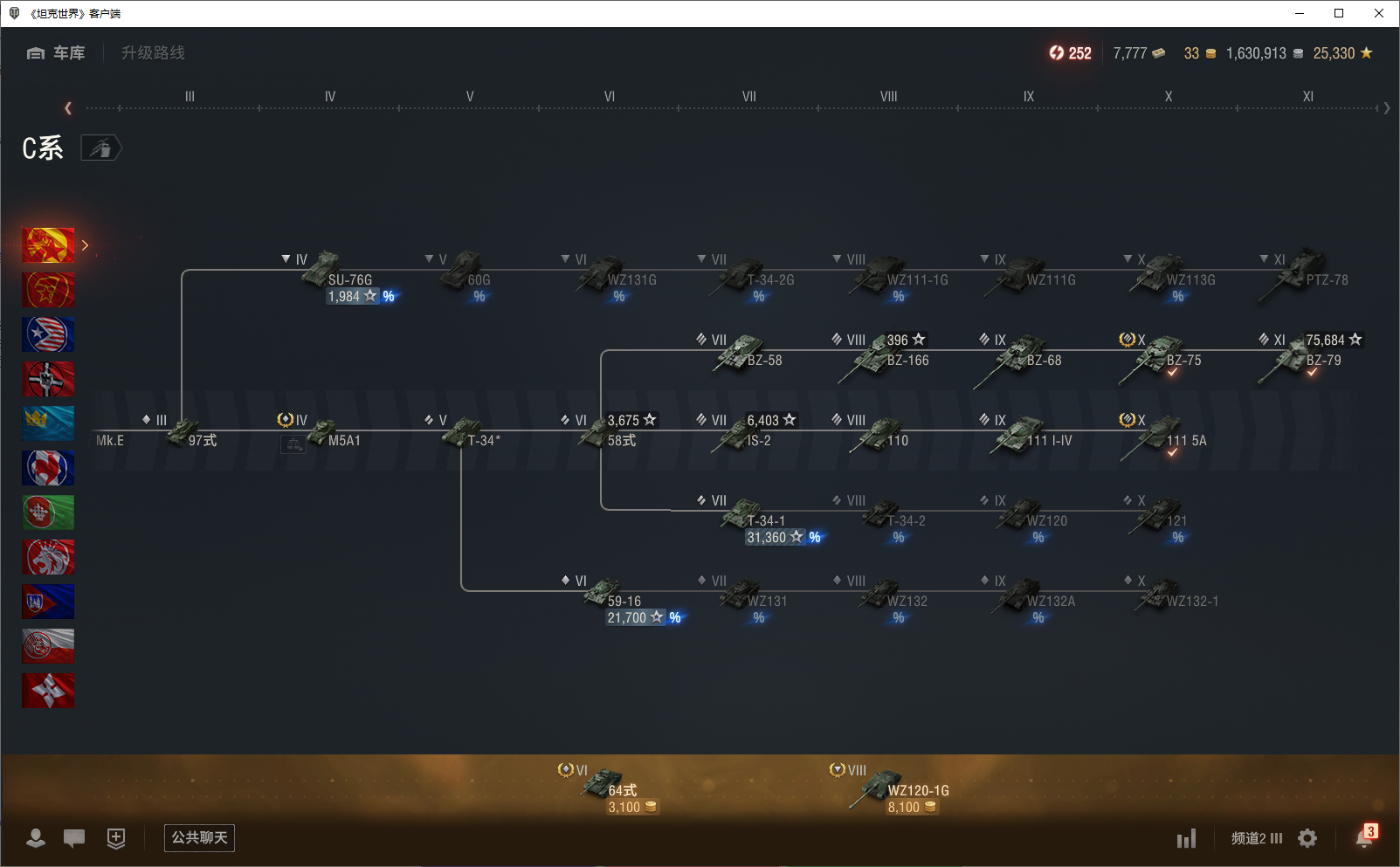This screenshot has width=1400, height=867.
Task: Open the bar-chart statistics icon
Action: [x=1186, y=839]
